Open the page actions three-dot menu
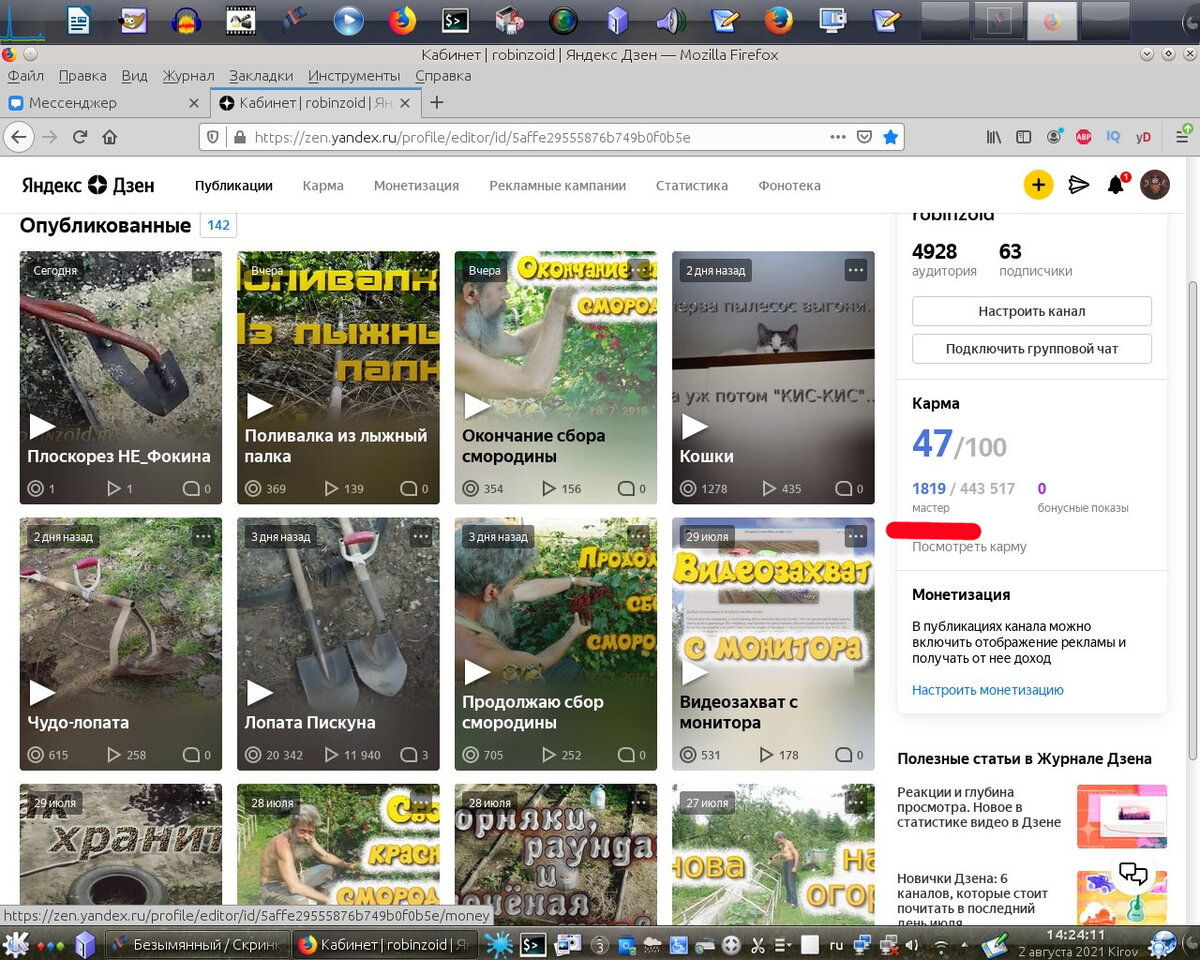This screenshot has height=960, width=1200. pos(838,137)
